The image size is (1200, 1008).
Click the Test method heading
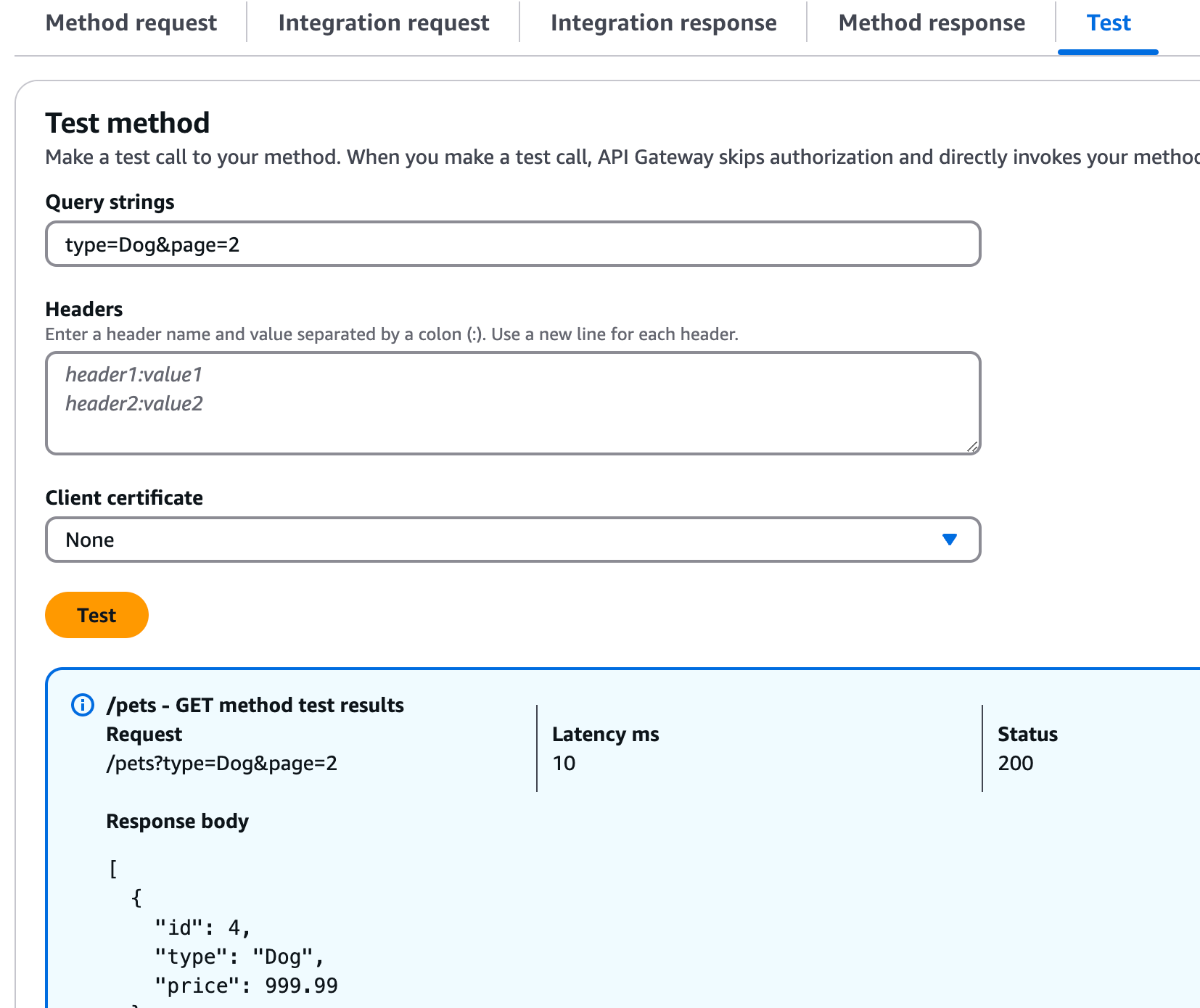pos(127,123)
